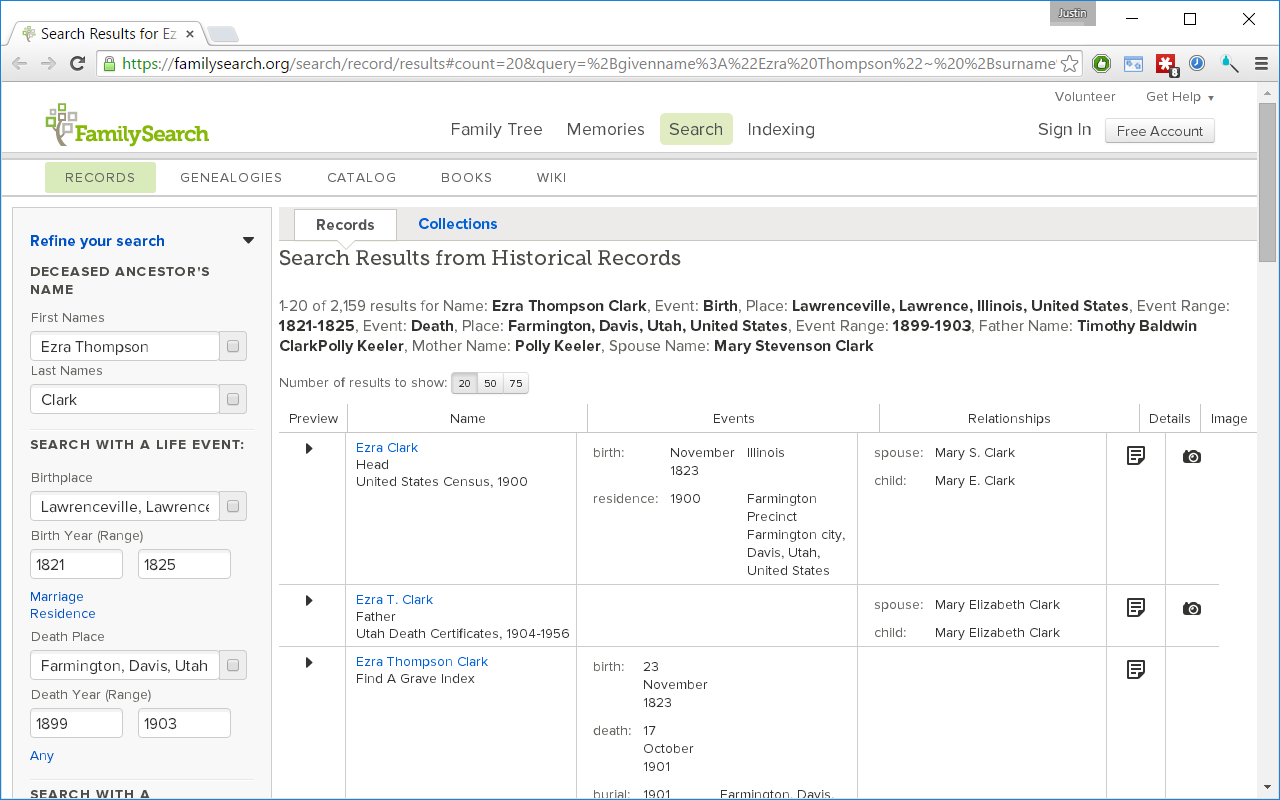Switch to the Books tab
Image resolution: width=1280 pixels, height=800 pixels.
click(467, 178)
